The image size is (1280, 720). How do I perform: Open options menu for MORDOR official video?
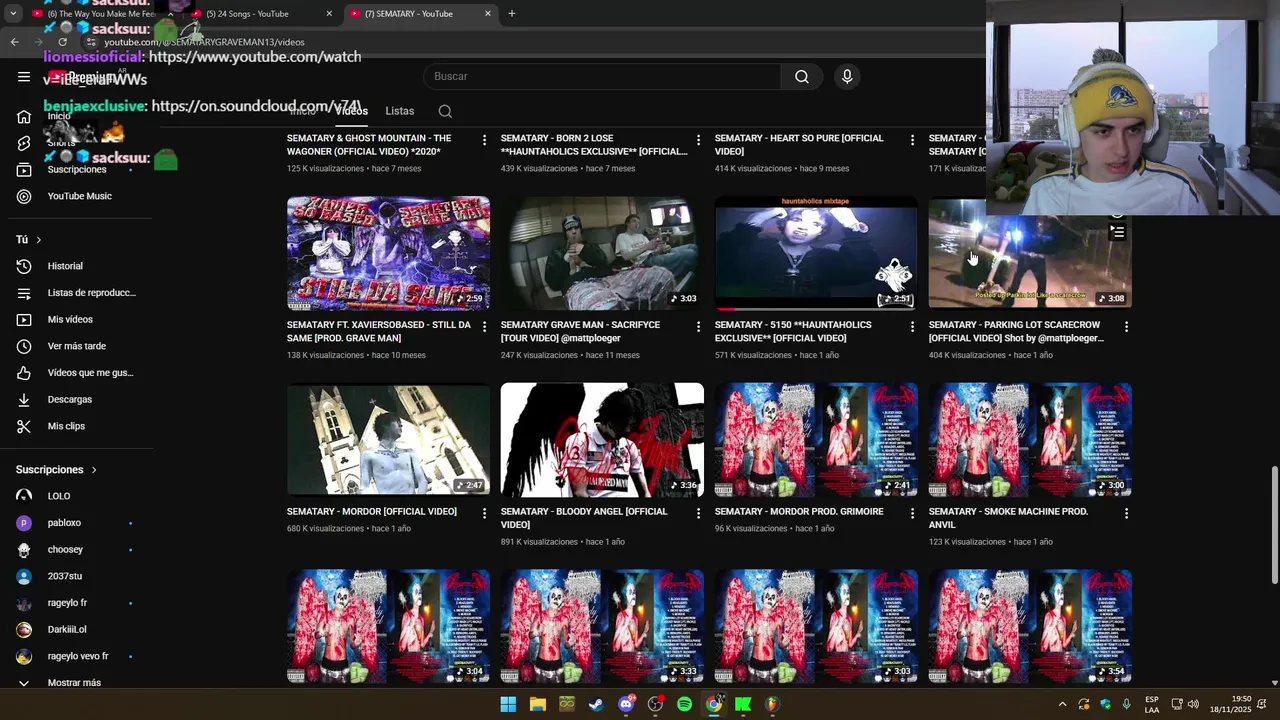pyautogui.click(x=485, y=513)
